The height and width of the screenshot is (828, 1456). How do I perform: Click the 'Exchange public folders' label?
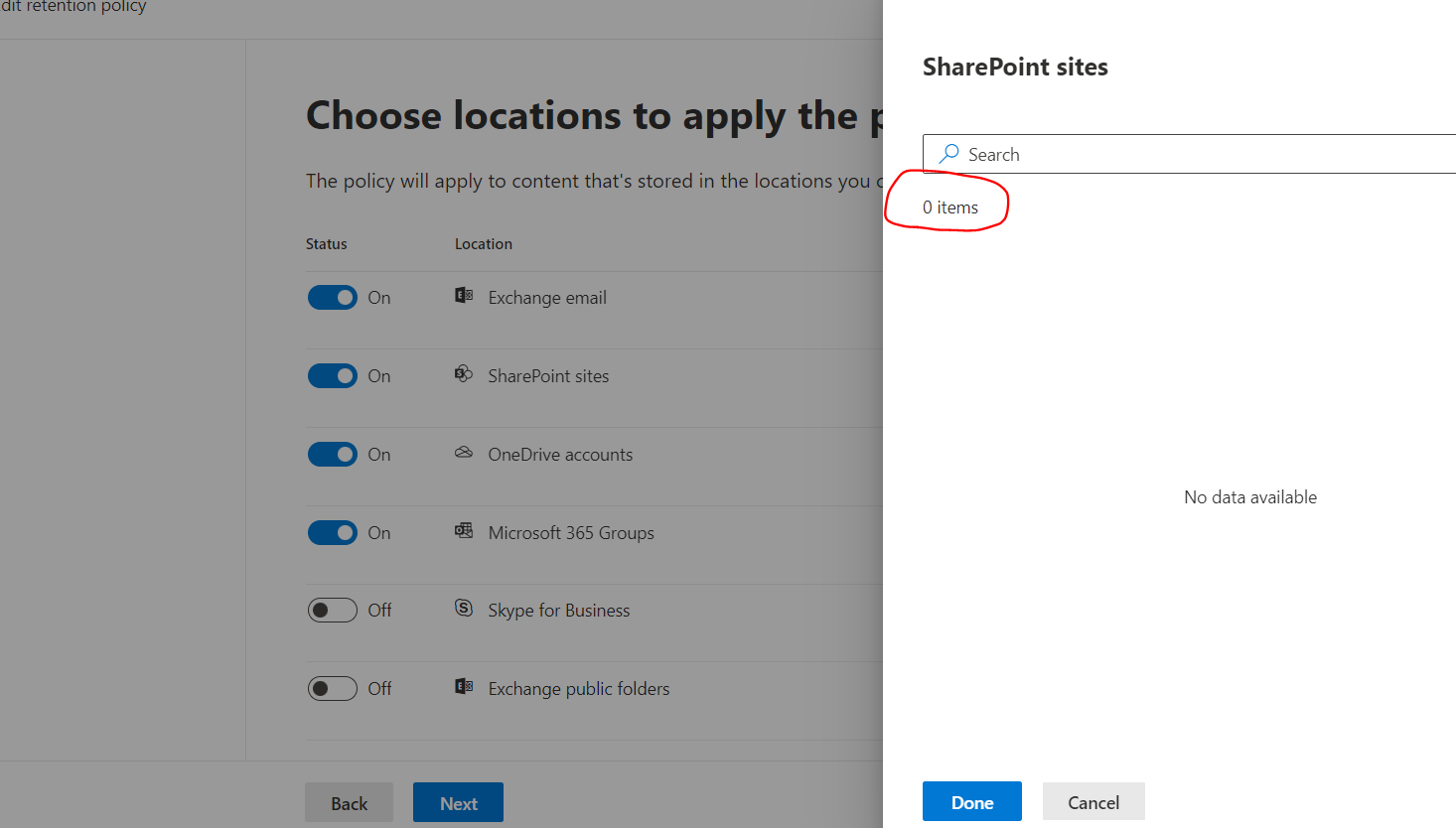pos(579,689)
